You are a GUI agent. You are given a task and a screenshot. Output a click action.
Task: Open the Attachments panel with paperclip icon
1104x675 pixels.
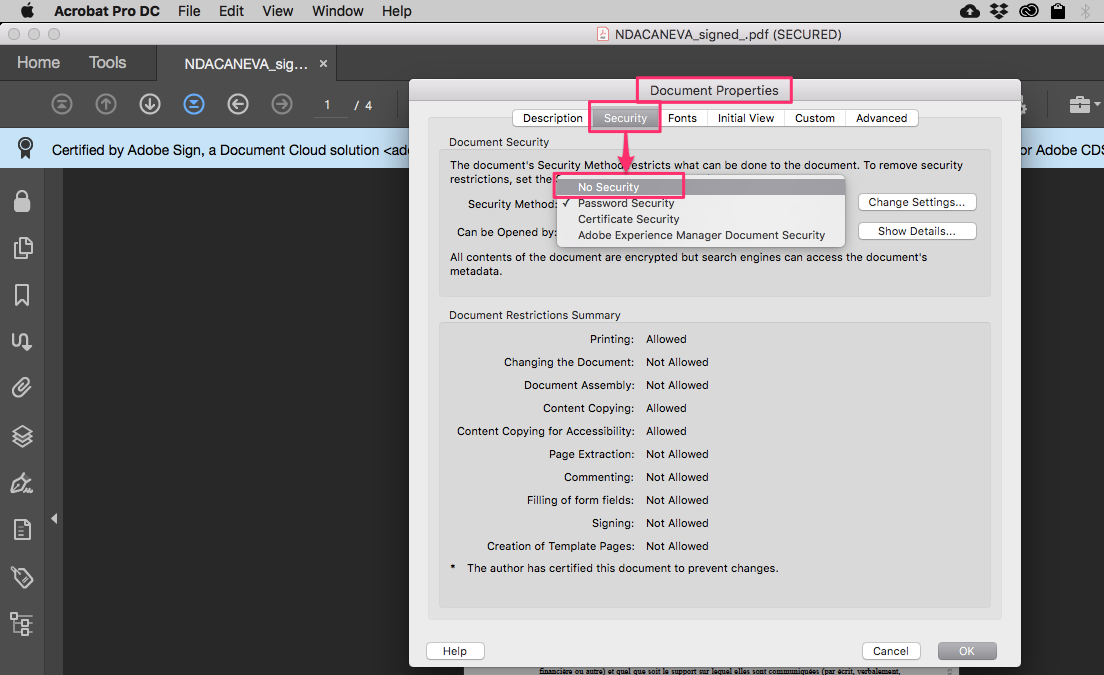tap(22, 388)
